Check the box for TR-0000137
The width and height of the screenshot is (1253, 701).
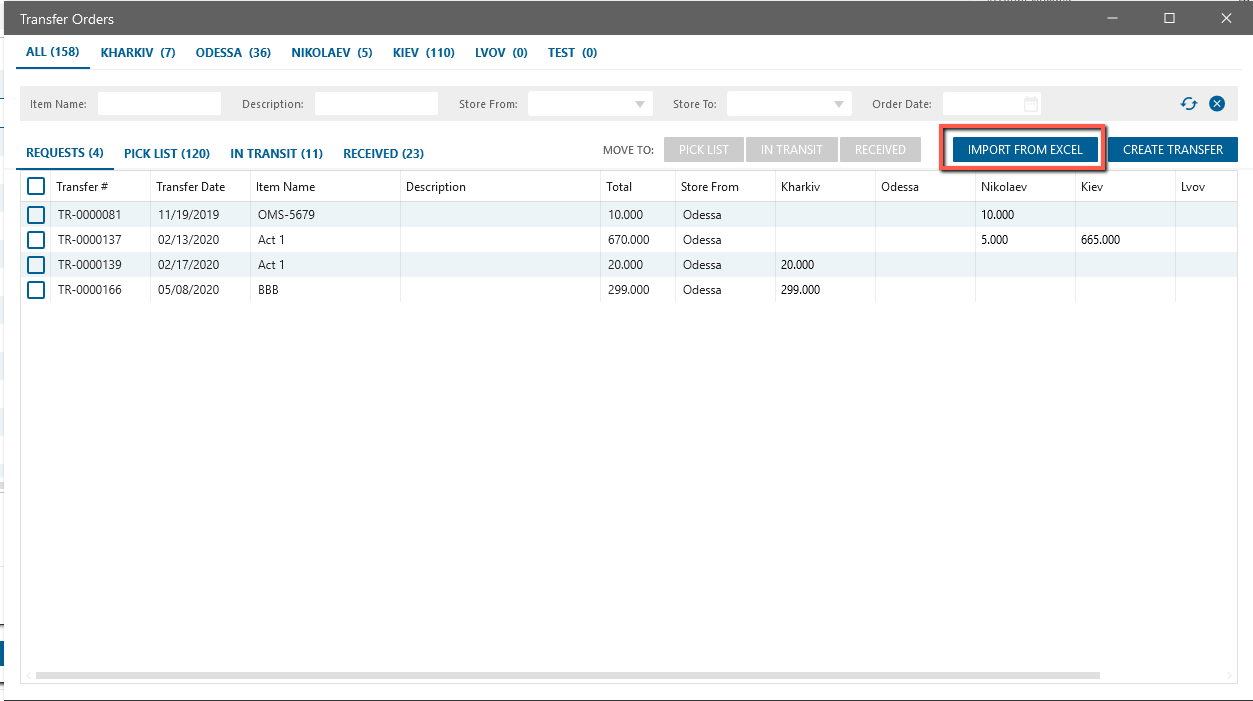point(36,240)
